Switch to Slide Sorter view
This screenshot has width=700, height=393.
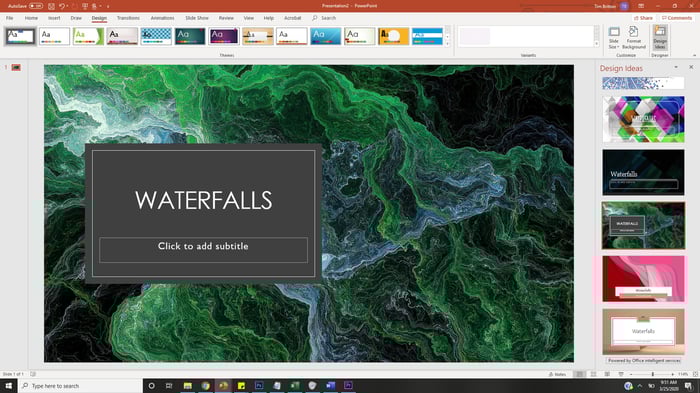593,374
